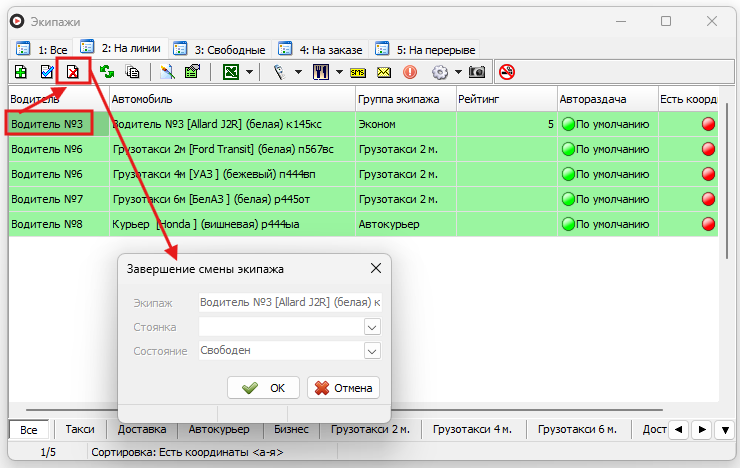Select the Грузотакси 4м [УАЗ] row
This screenshot has height=468, width=740.
tap(363, 174)
